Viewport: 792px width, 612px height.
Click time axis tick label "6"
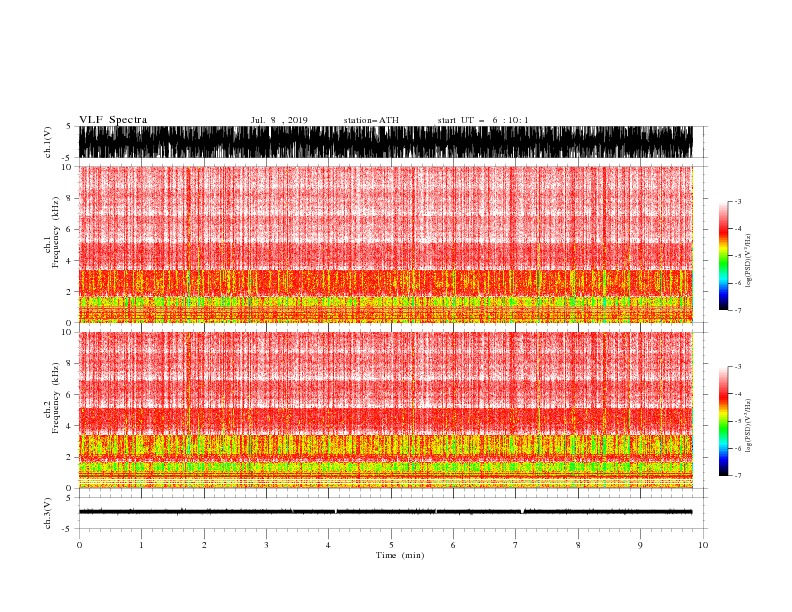click(453, 545)
